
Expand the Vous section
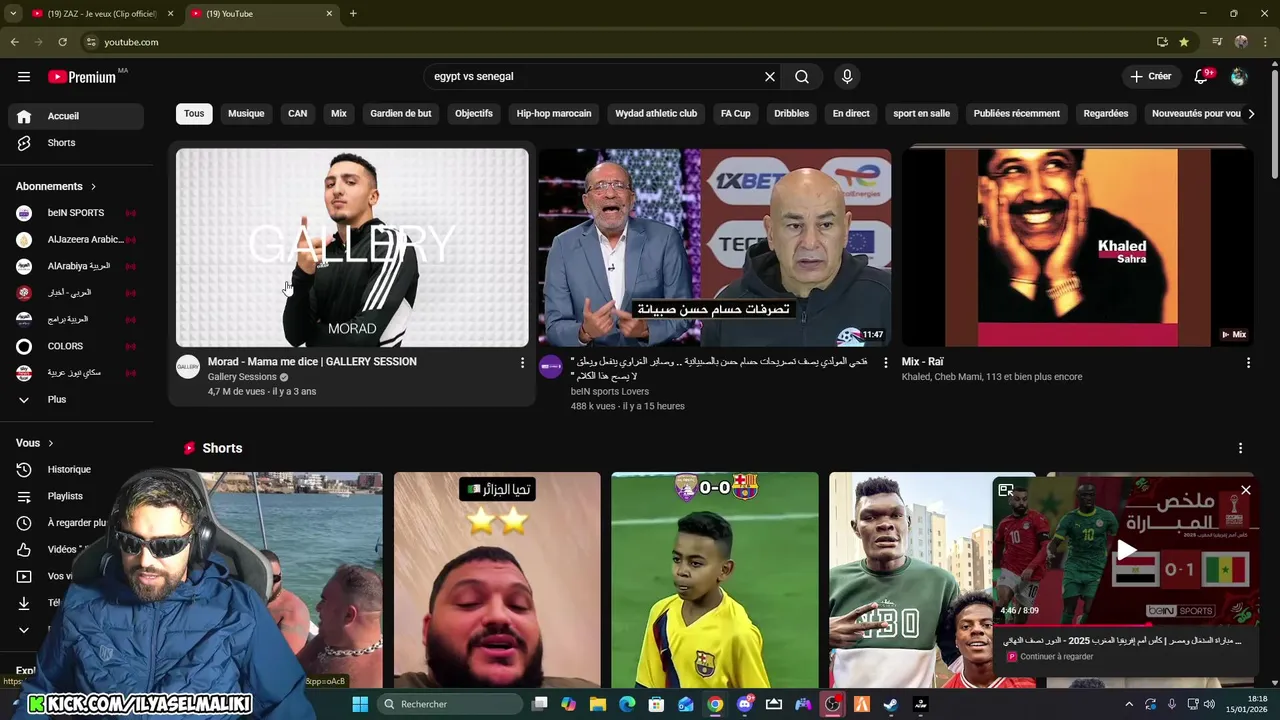pyautogui.click(x=35, y=443)
